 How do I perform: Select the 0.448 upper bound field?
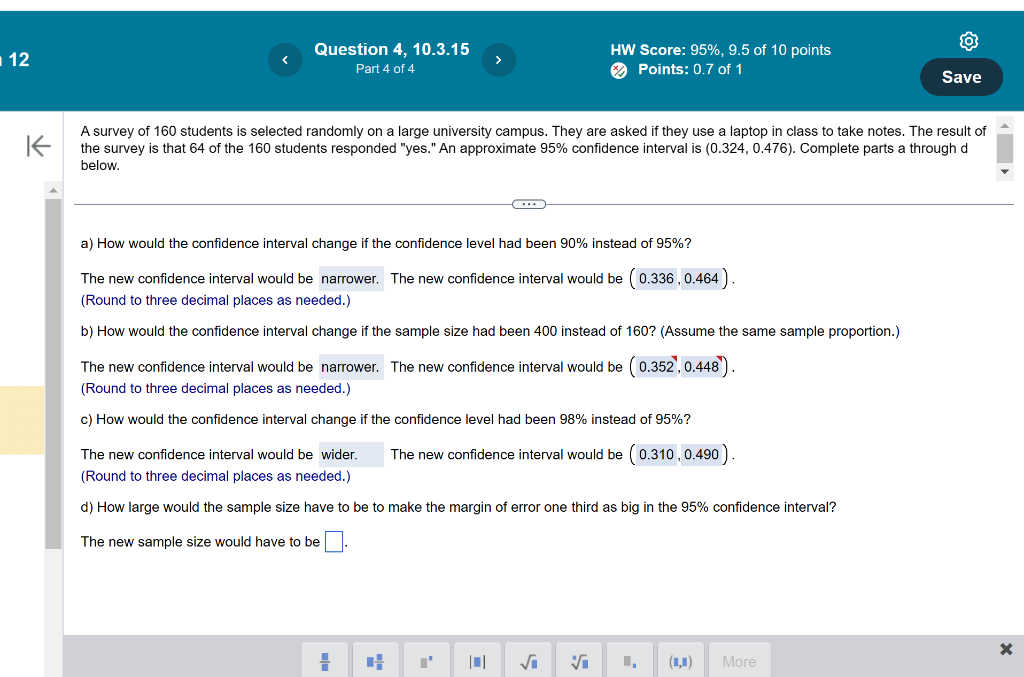coord(701,367)
